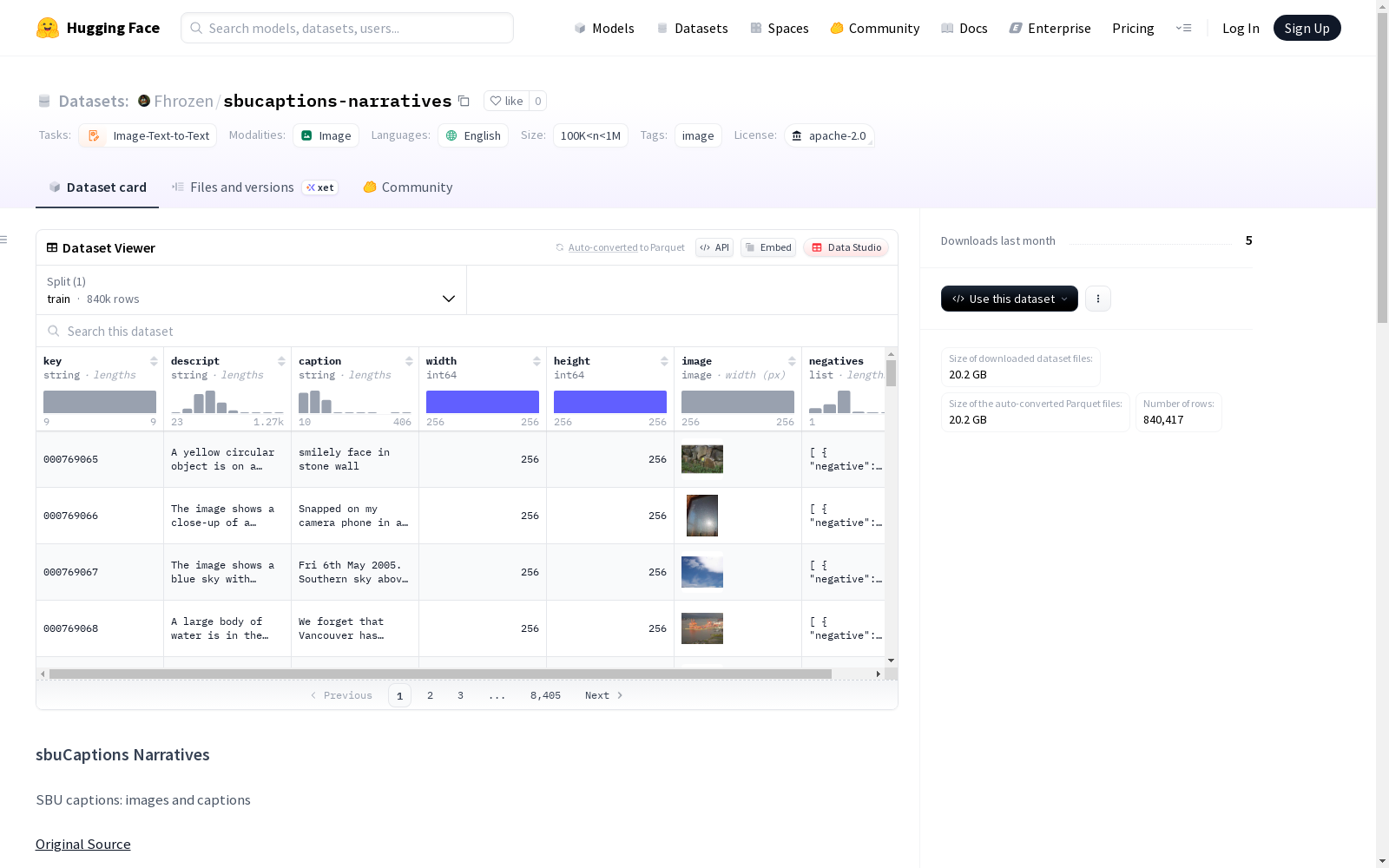Open the Files and versions tab
This screenshot has height=868, width=1389.
(x=254, y=187)
